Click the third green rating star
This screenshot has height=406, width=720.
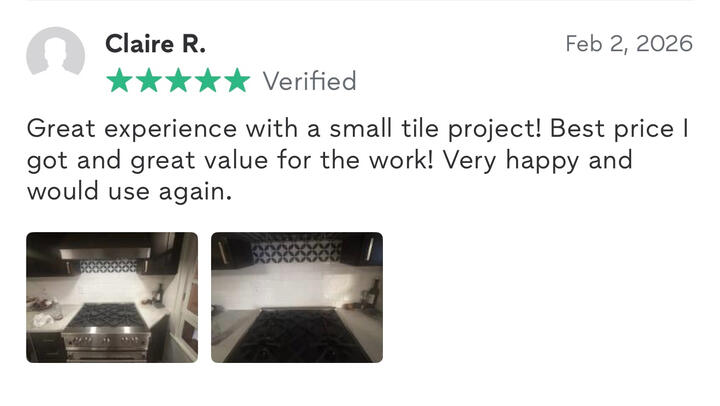[x=179, y=80]
